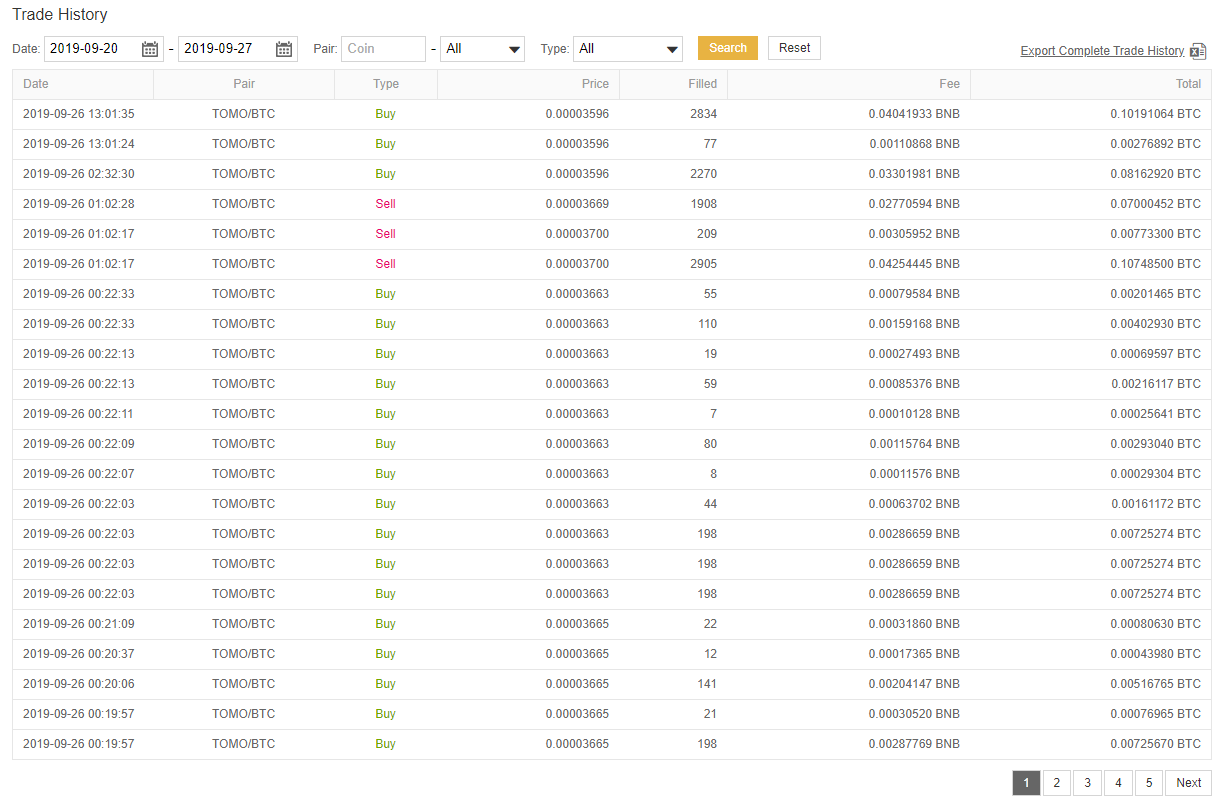1219x803 pixels.
Task: Select the date 2019-09-26 00:20:06
Action: [x=79, y=684]
